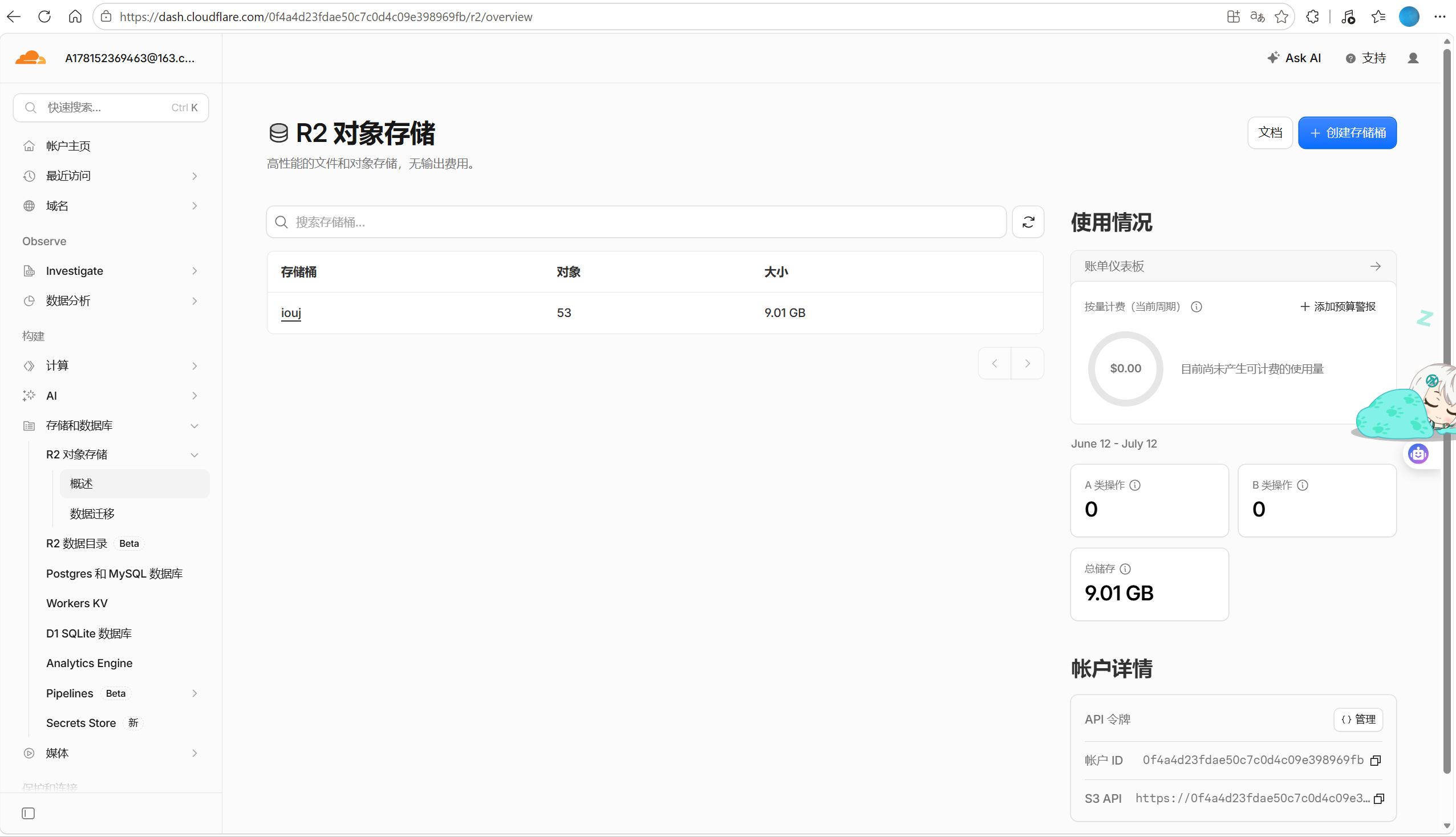Viewport: 1456px width, 837px height.
Task: Copy the S3 API URL
Action: click(1378, 798)
